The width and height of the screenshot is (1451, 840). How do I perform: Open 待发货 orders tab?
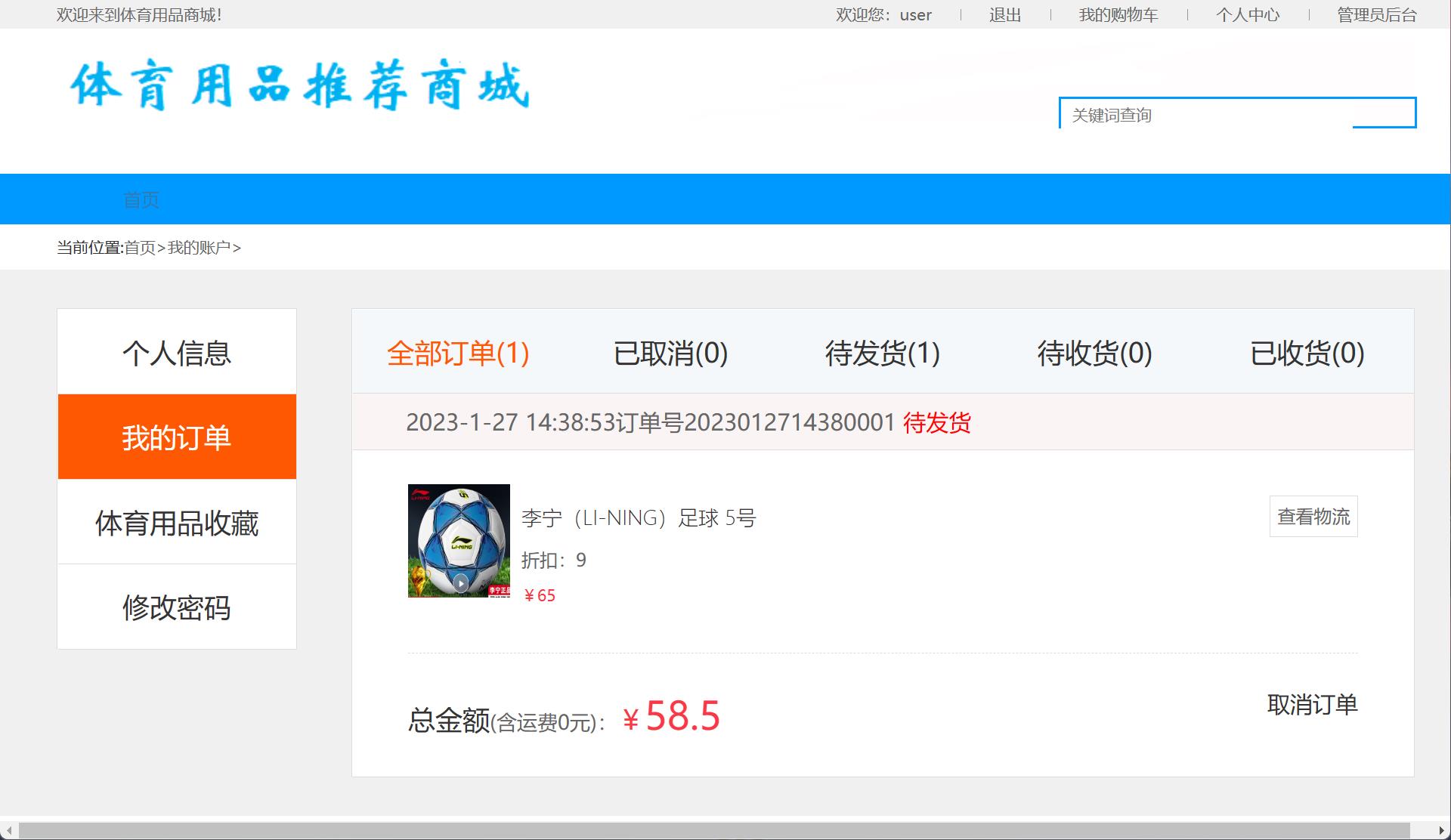tap(882, 354)
